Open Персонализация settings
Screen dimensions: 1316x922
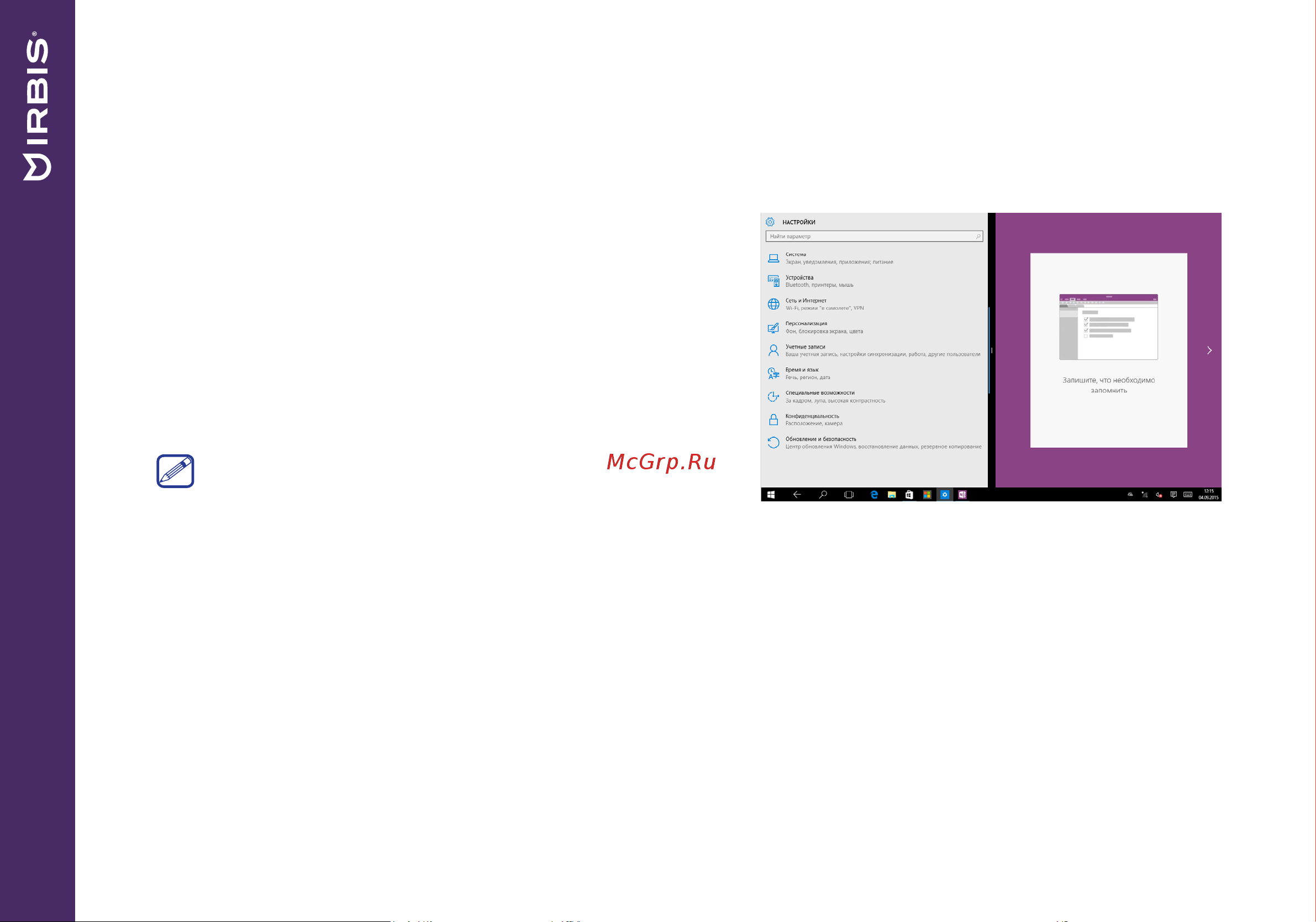tap(875, 327)
